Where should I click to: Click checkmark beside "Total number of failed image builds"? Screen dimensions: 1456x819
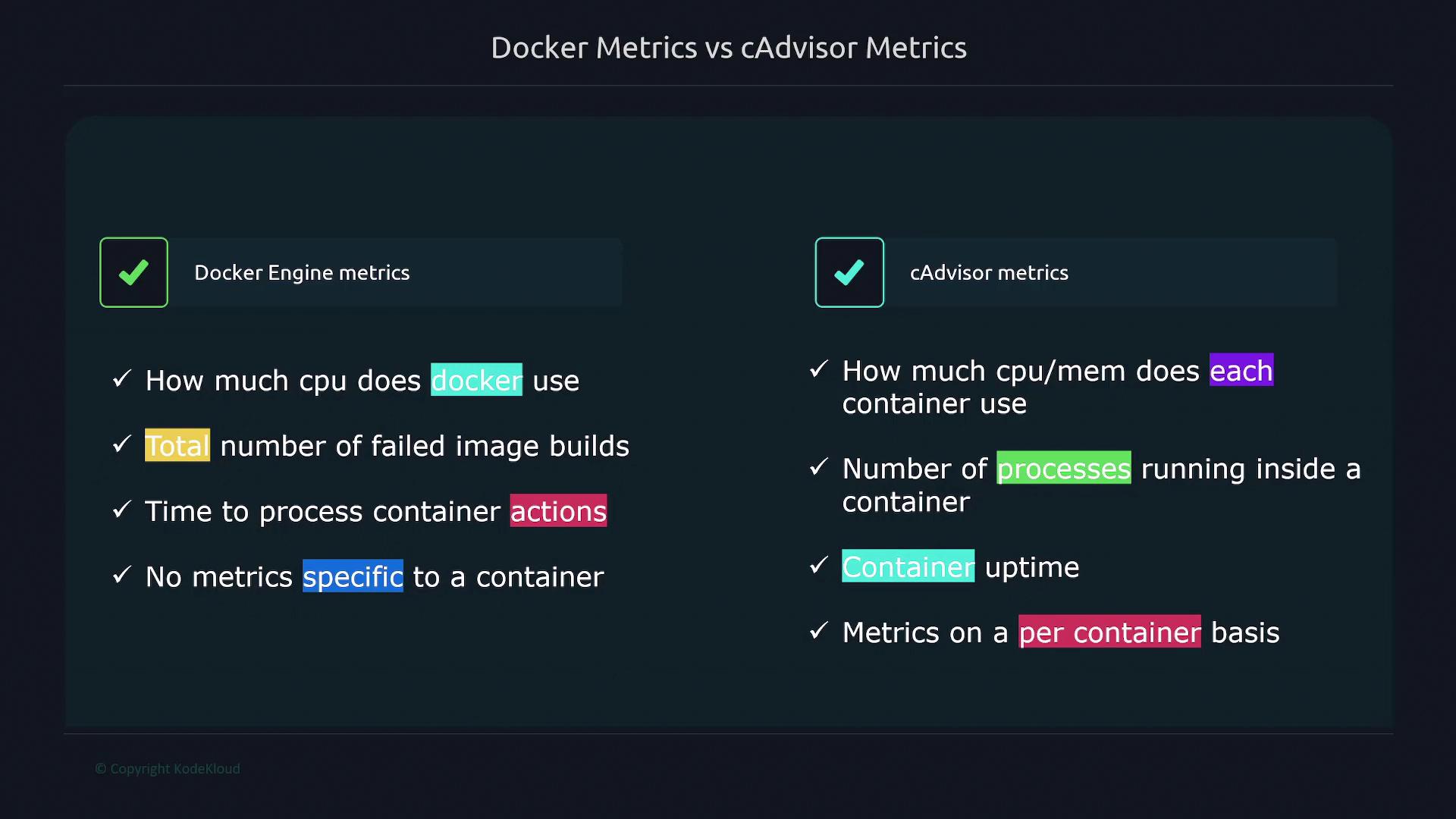pos(122,444)
